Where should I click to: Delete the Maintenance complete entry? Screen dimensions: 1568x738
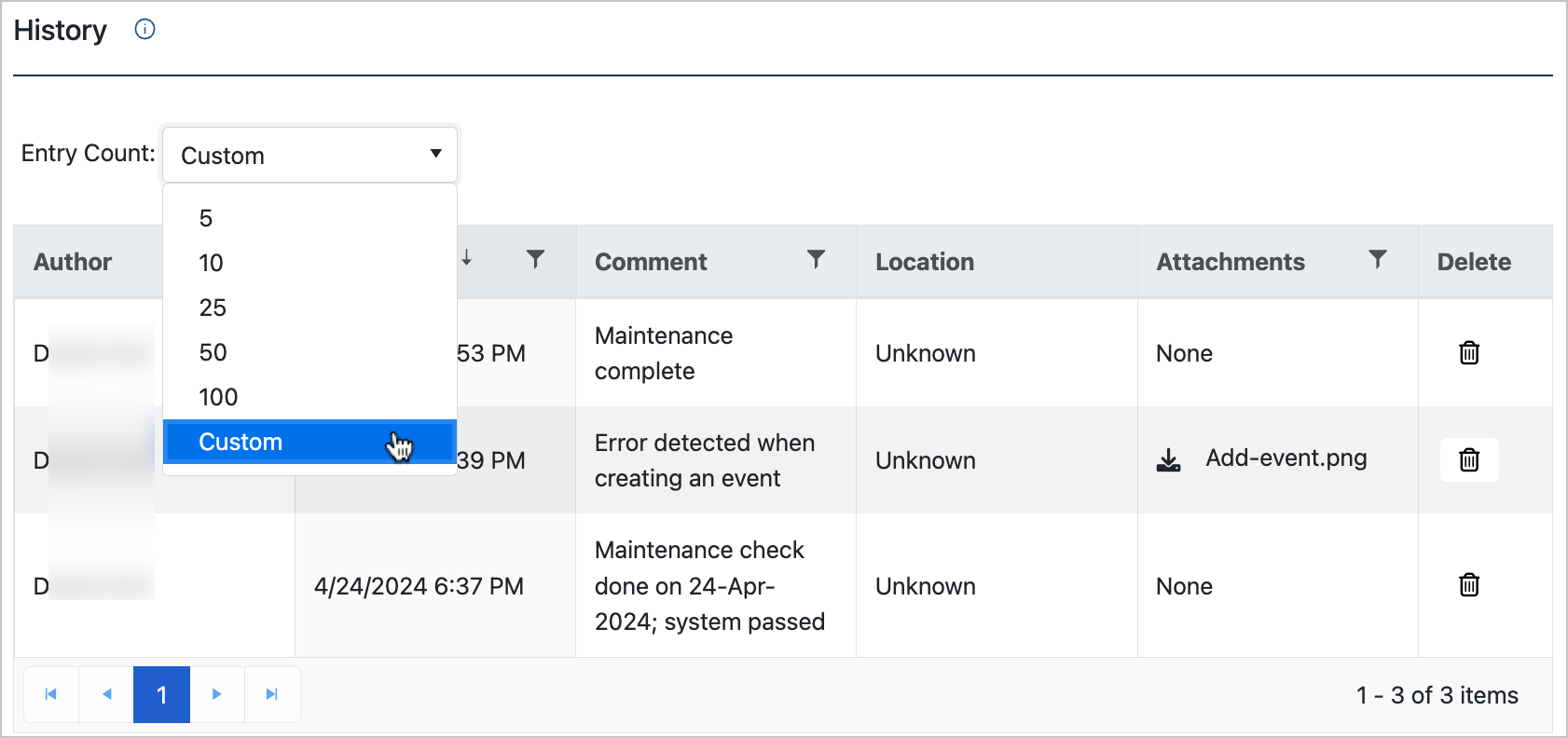[x=1469, y=353]
